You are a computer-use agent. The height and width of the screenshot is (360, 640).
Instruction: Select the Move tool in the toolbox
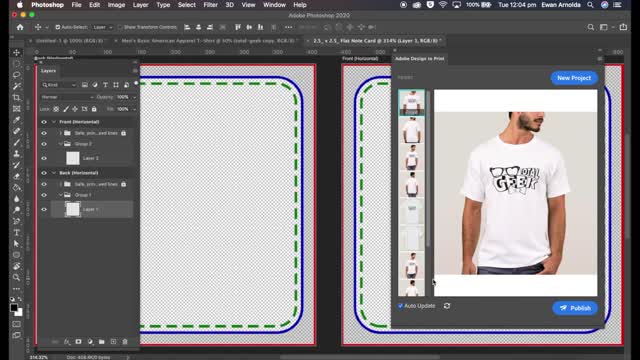click(x=16, y=53)
